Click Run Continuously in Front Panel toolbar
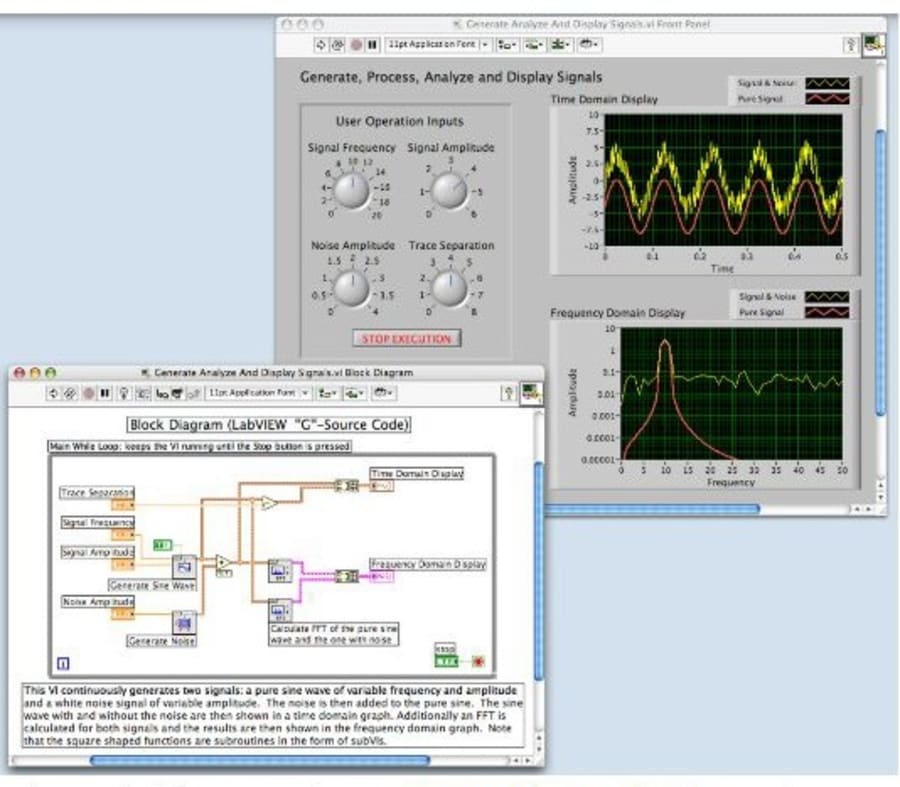Image resolution: width=900 pixels, height=787 pixels. click(338, 44)
